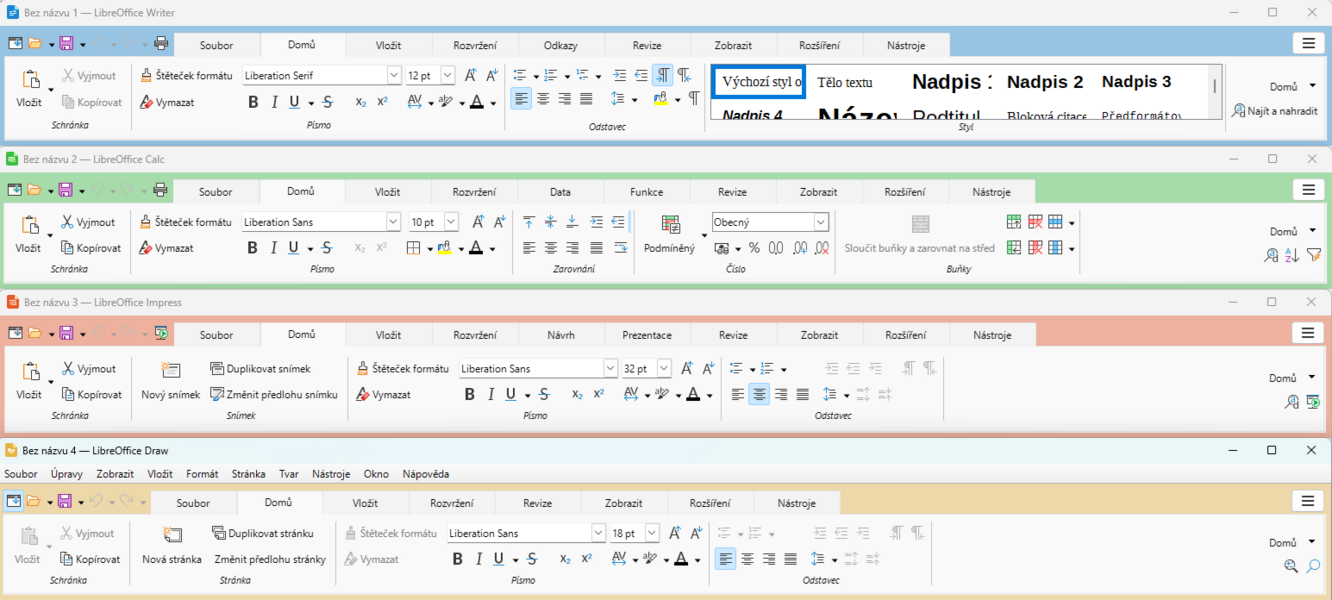
Task: Click Calc sort ascending icon at right
Action: [1292, 256]
